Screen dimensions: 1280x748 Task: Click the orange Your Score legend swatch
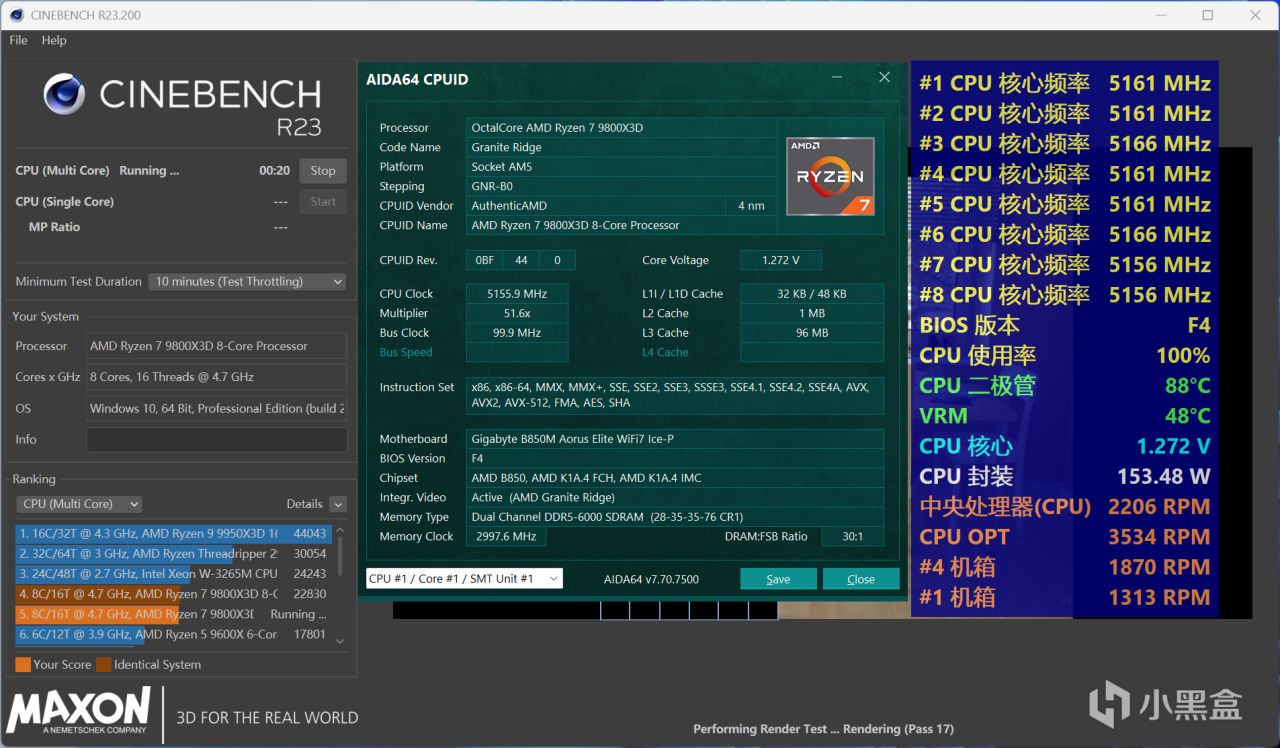pyautogui.click(x=23, y=664)
